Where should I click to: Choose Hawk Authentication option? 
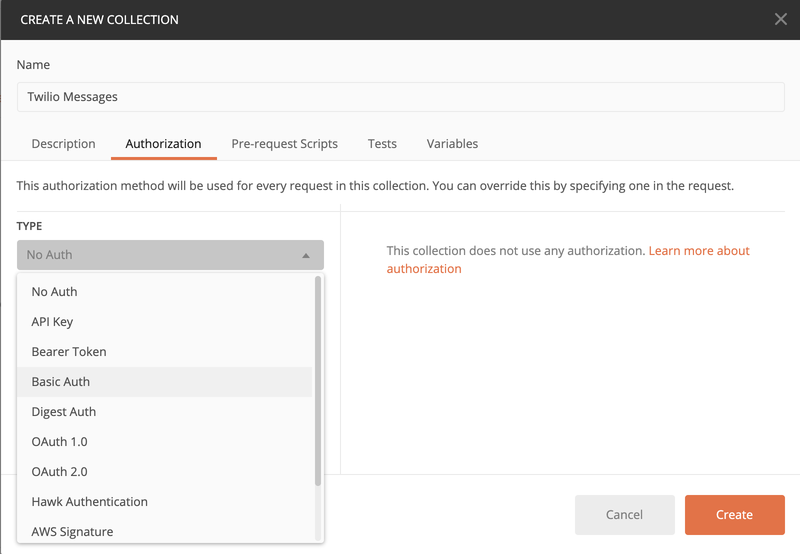click(89, 502)
